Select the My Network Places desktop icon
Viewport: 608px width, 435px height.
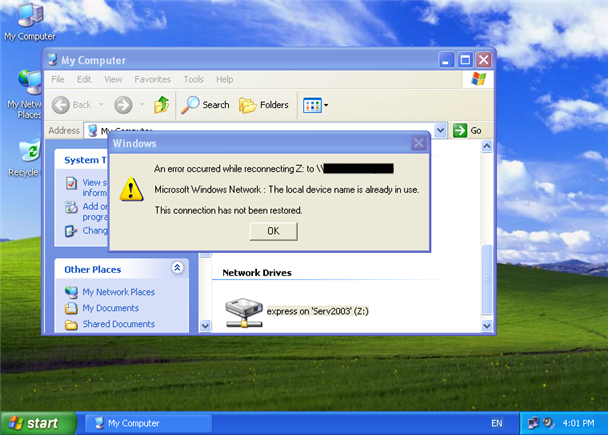(x=25, y=95)
